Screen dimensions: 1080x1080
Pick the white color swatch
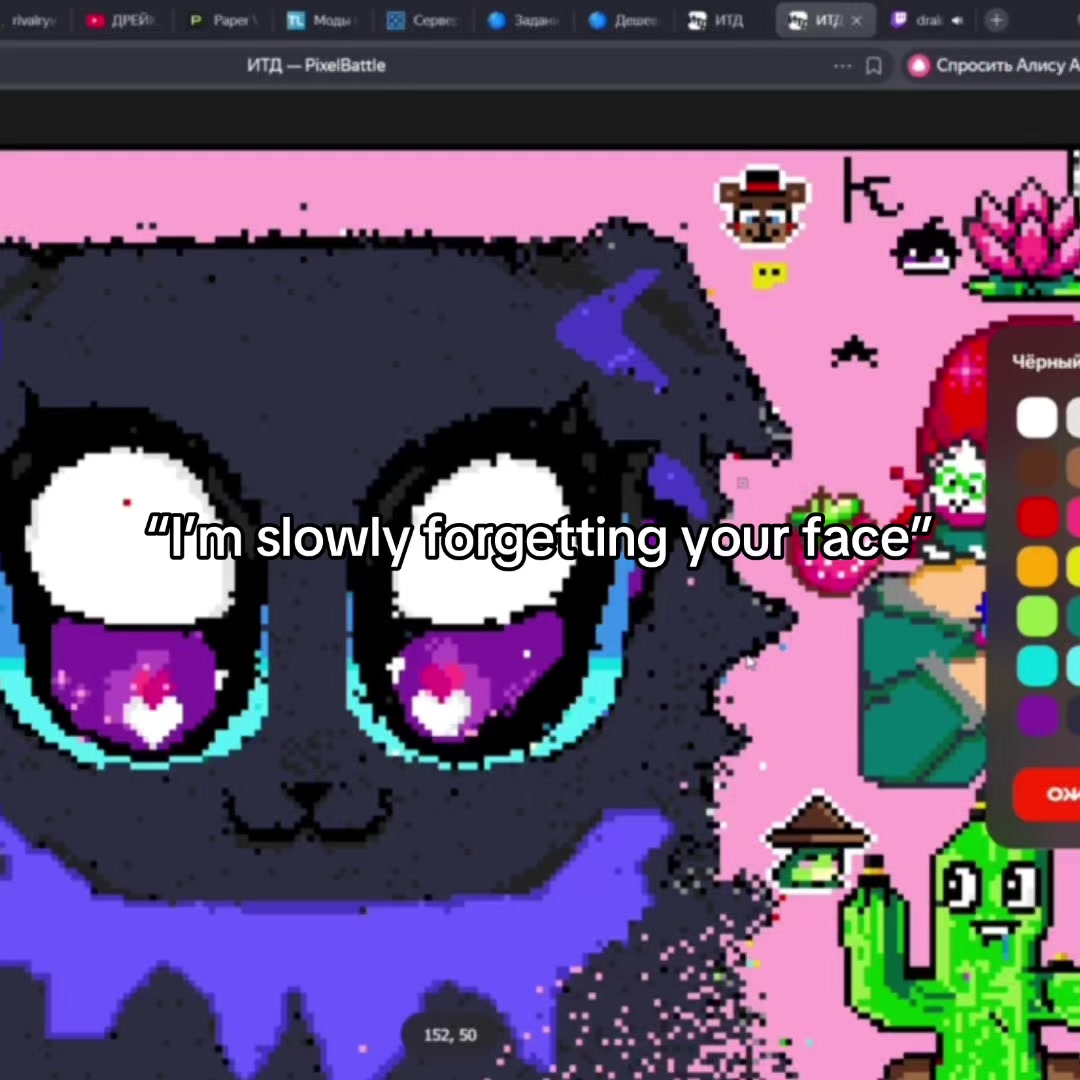pyautogui.click(x=1037, y=417)
